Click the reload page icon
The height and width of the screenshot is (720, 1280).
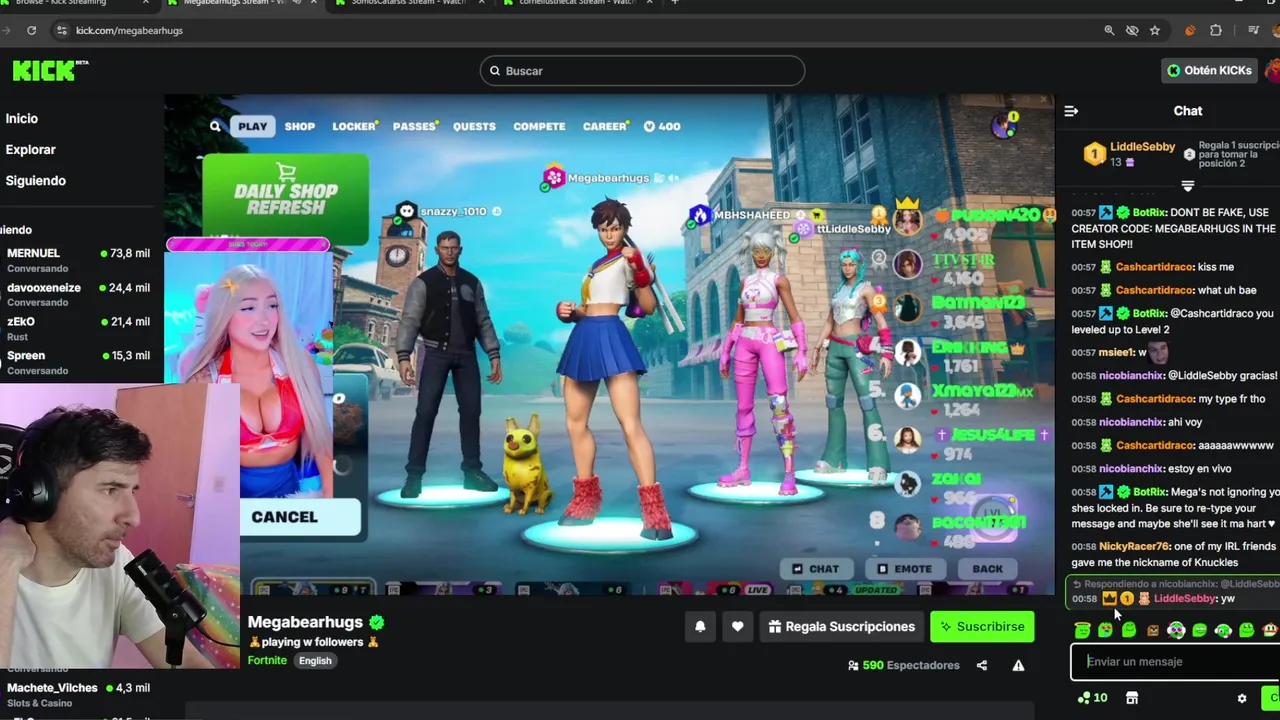coord(32,30)
